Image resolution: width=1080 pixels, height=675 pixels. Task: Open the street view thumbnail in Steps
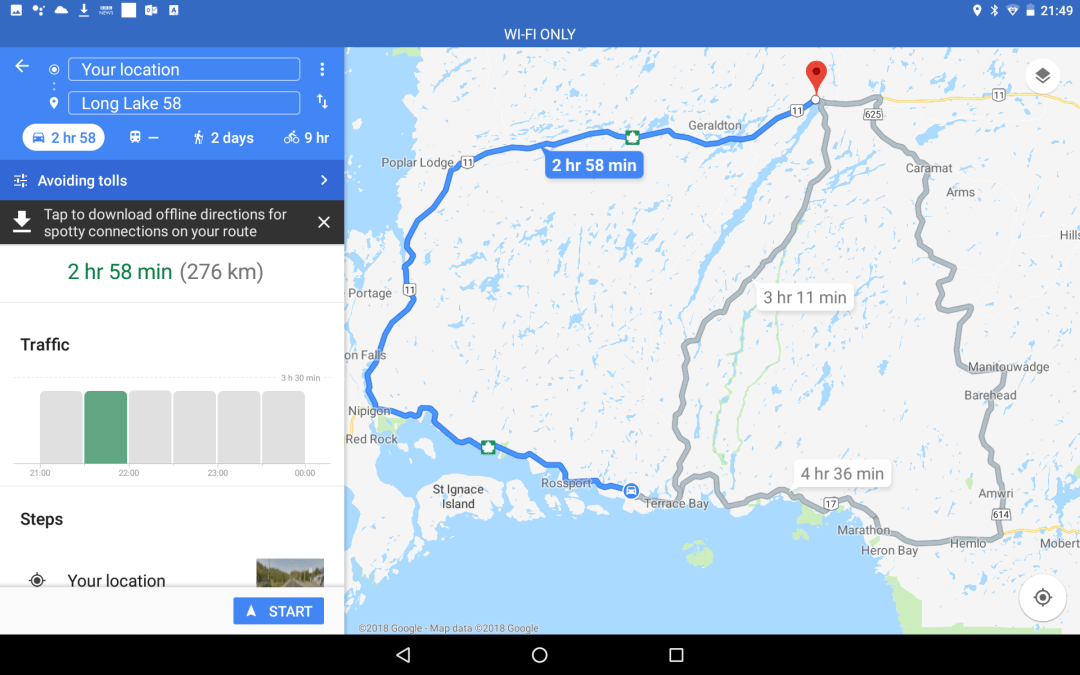point(290,572)
